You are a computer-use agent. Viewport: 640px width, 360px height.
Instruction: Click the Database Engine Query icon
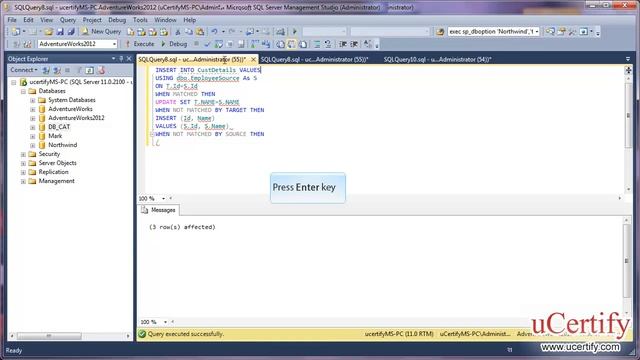click(x=130, y=31)
